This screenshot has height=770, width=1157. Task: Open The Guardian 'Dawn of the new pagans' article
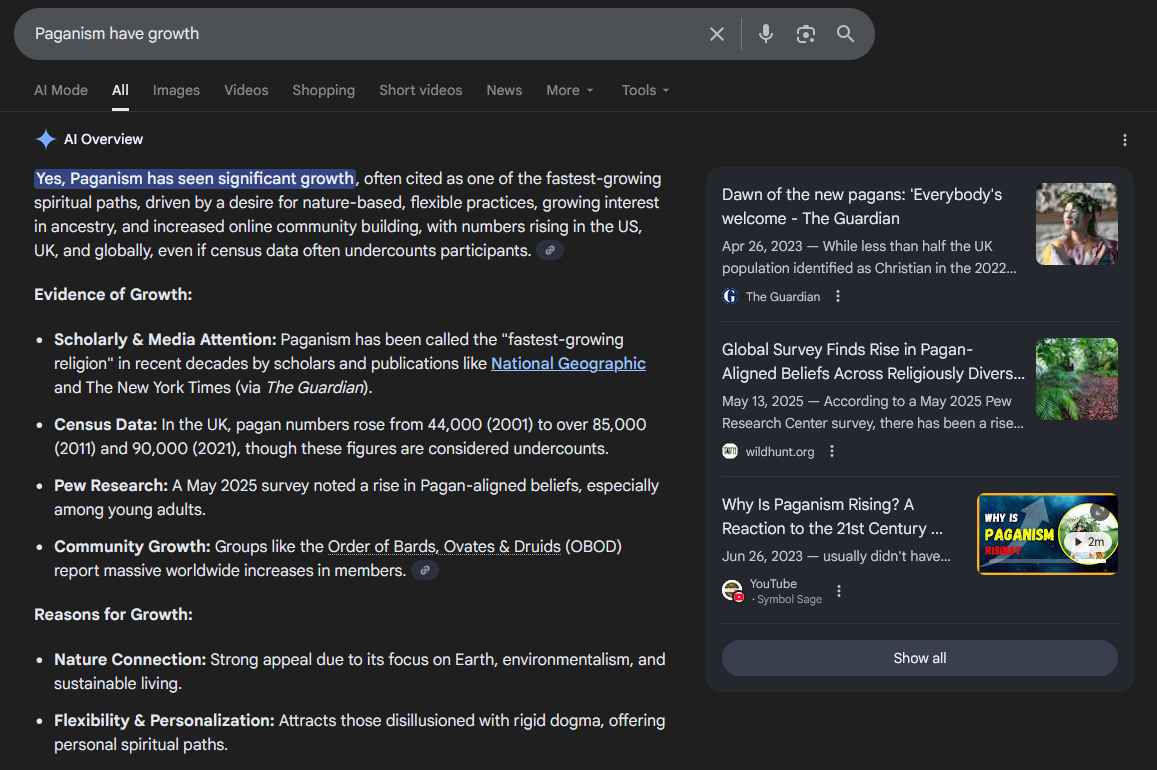tap(862, 207)
